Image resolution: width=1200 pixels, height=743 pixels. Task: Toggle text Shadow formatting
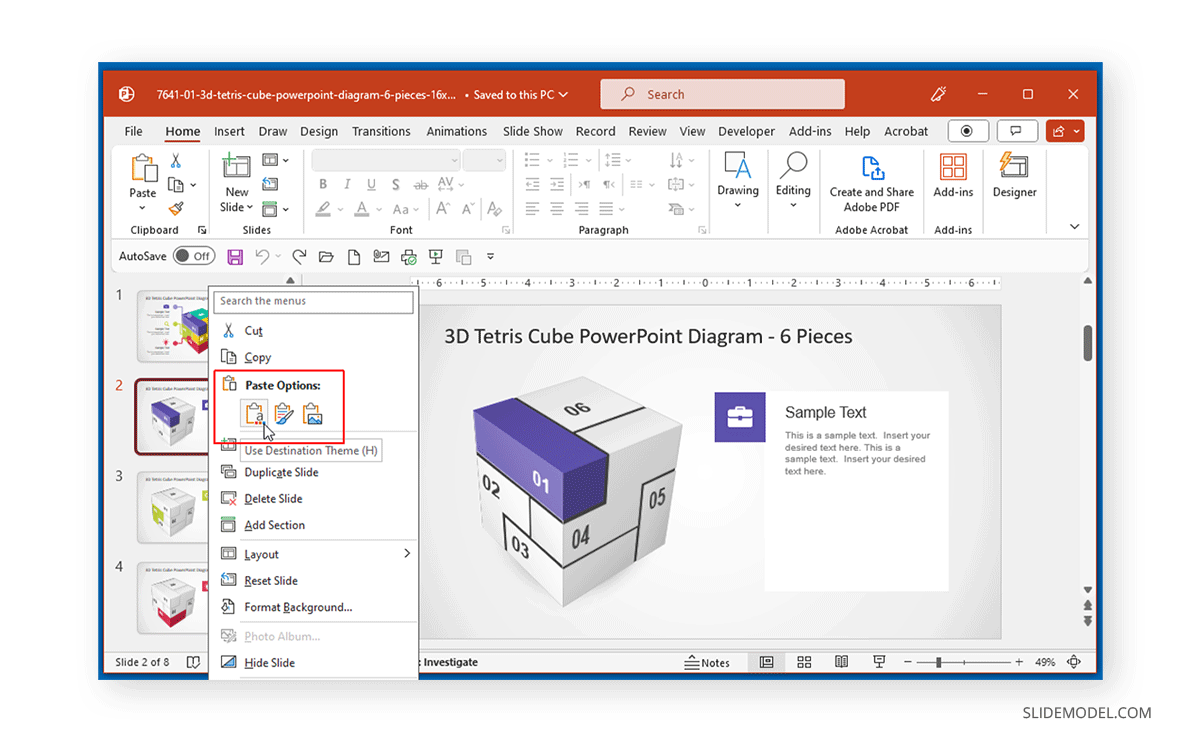[x=396, y=185]
